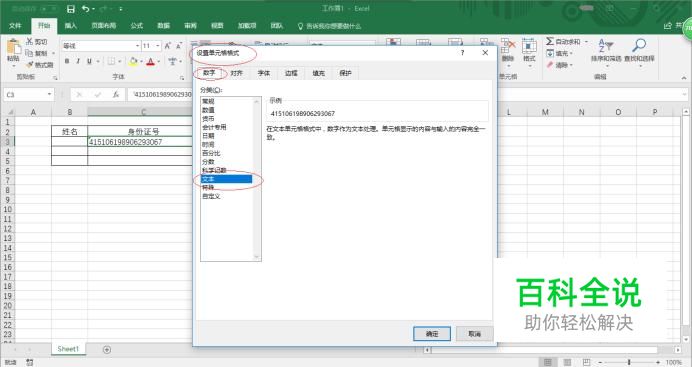
Task: Click the Decrease Font Size icon
Action: click(x=178, y=46)
